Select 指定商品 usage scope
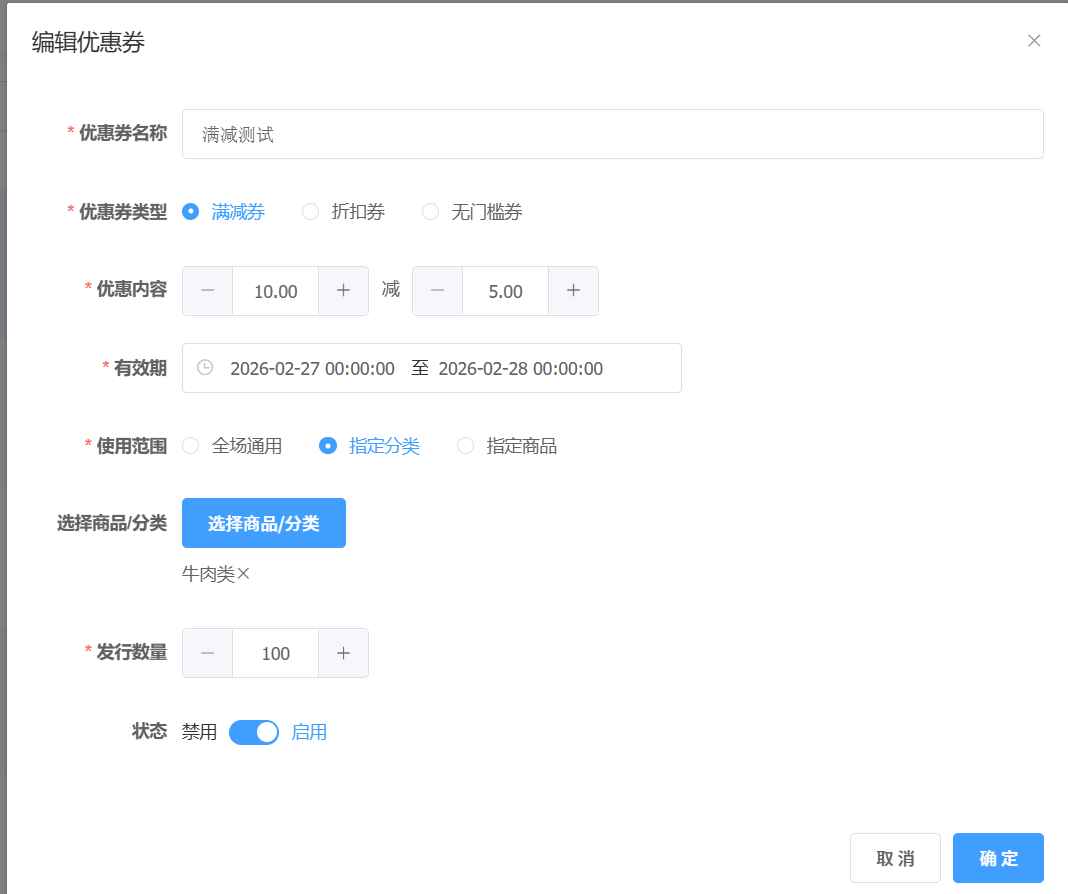 466,446
